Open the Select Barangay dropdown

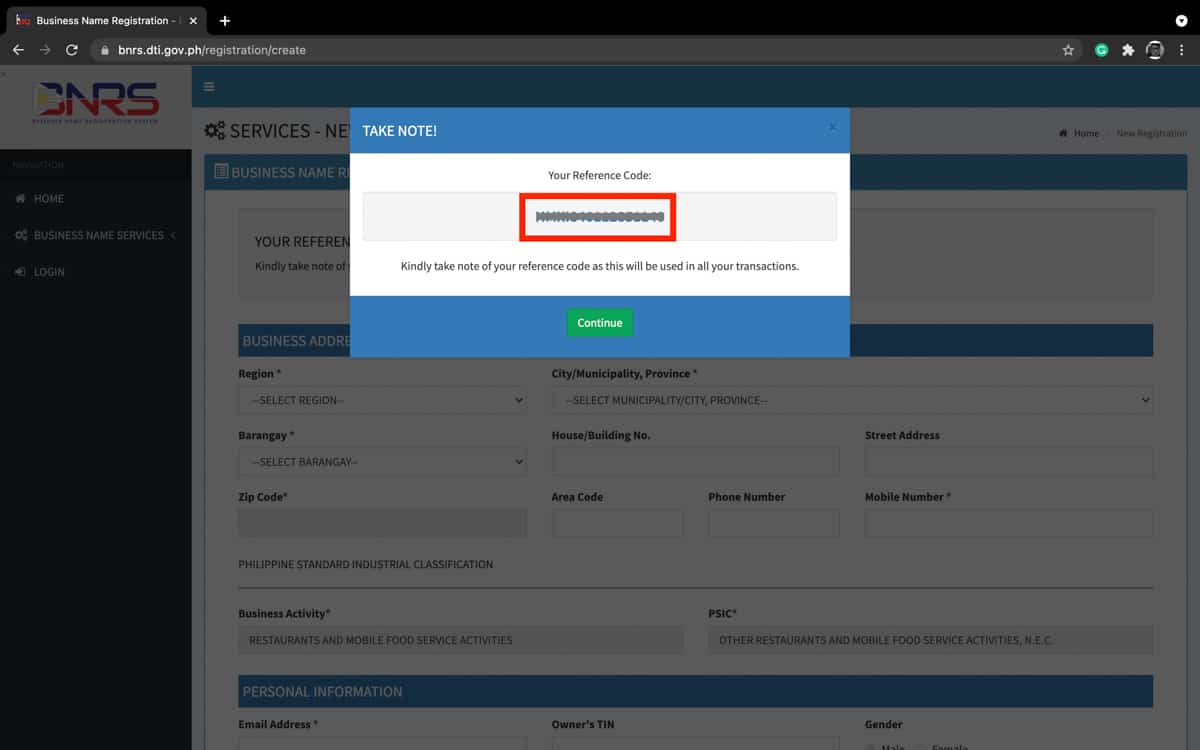[x=383, y=462]
